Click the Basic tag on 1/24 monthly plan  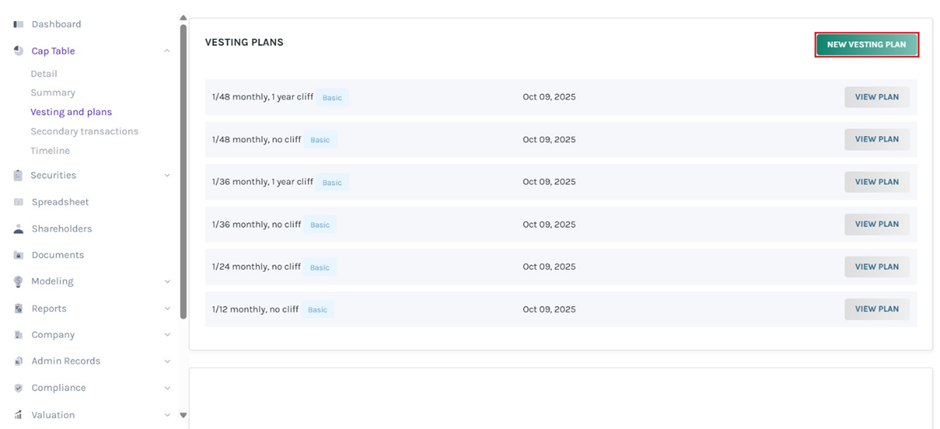coord(320,267)
